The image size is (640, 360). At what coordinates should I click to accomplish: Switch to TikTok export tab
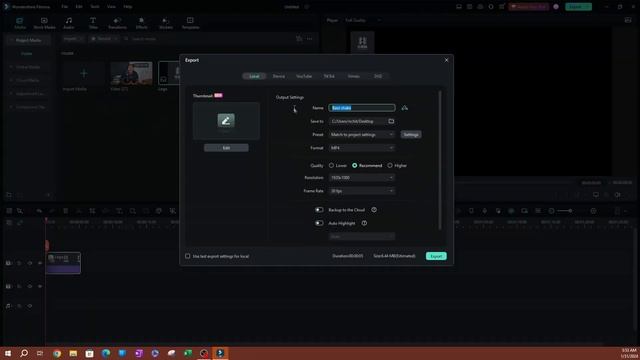click(x=329, y=76)
